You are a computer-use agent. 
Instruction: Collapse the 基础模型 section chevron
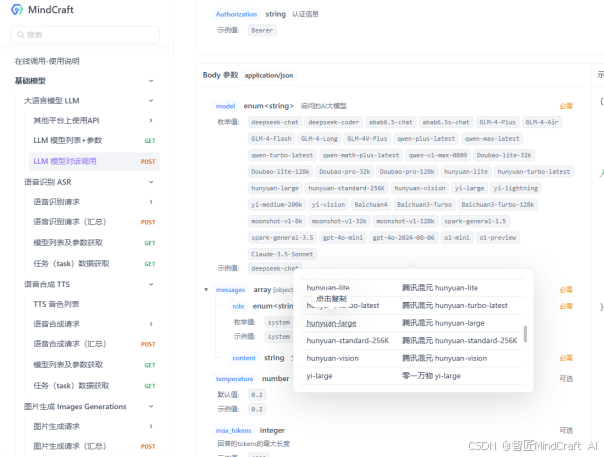tap(151, 81)
